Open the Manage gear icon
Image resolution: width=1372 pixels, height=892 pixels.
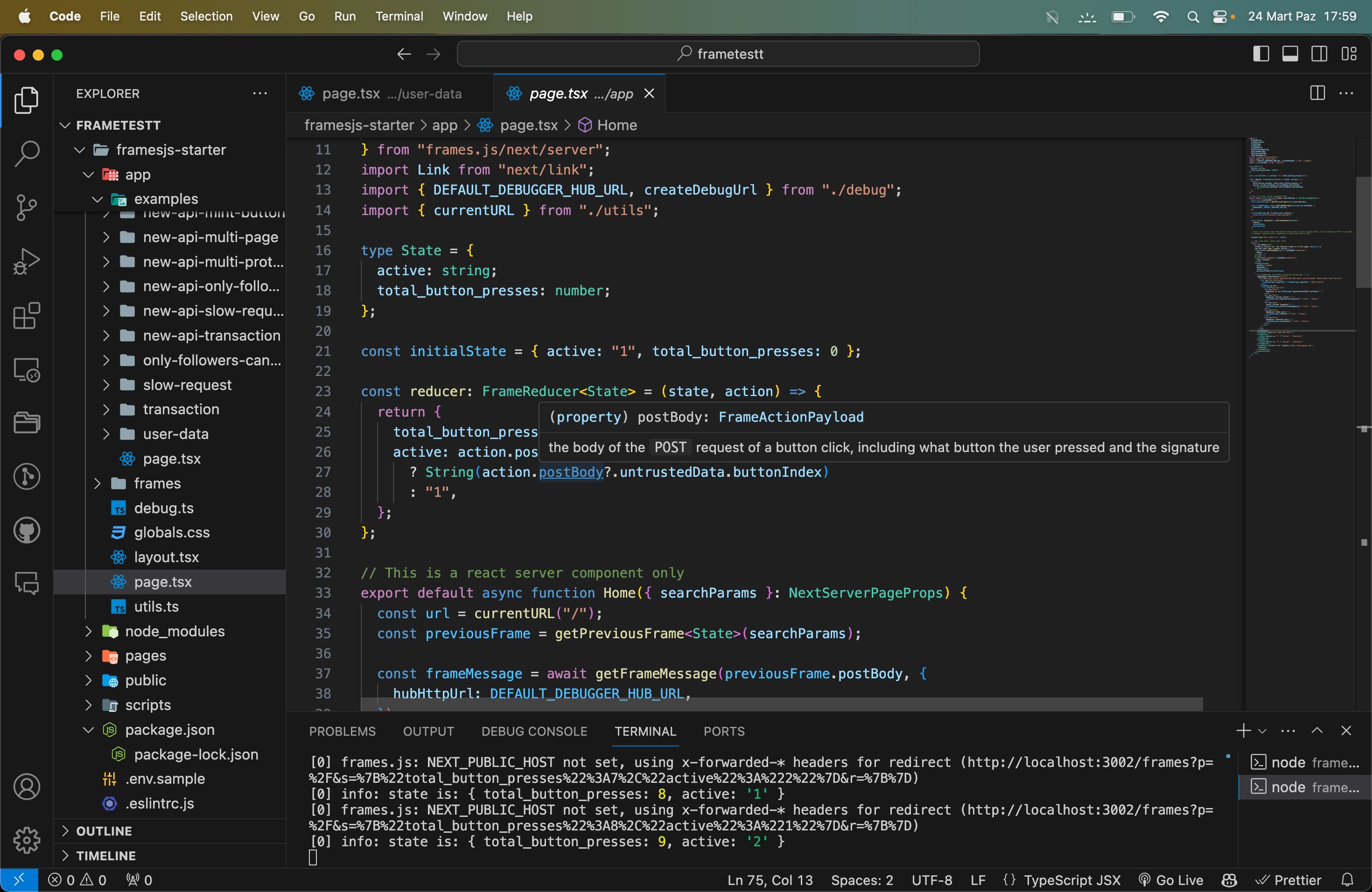click(27, 840)
